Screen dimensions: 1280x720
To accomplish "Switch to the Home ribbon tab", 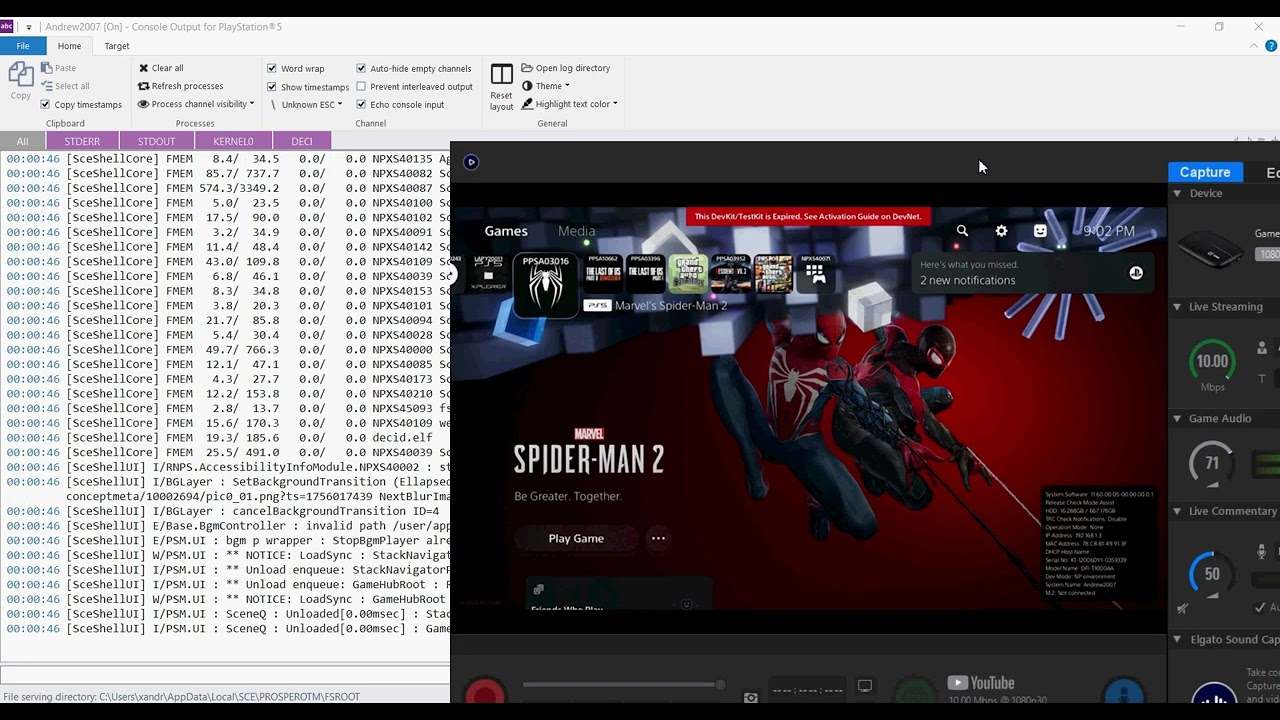I will (69, 46).
